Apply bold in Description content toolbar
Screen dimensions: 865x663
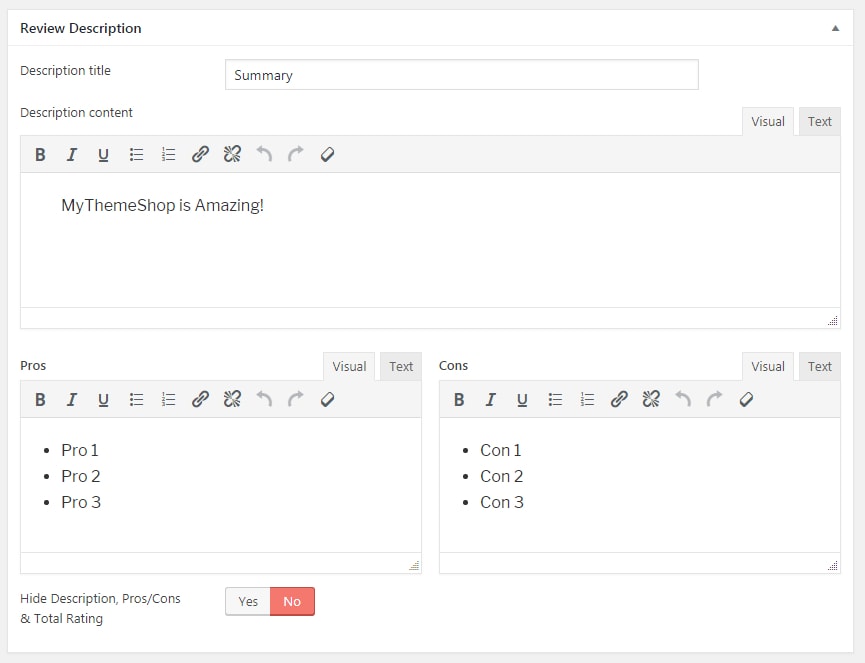(x=40, y=154)
